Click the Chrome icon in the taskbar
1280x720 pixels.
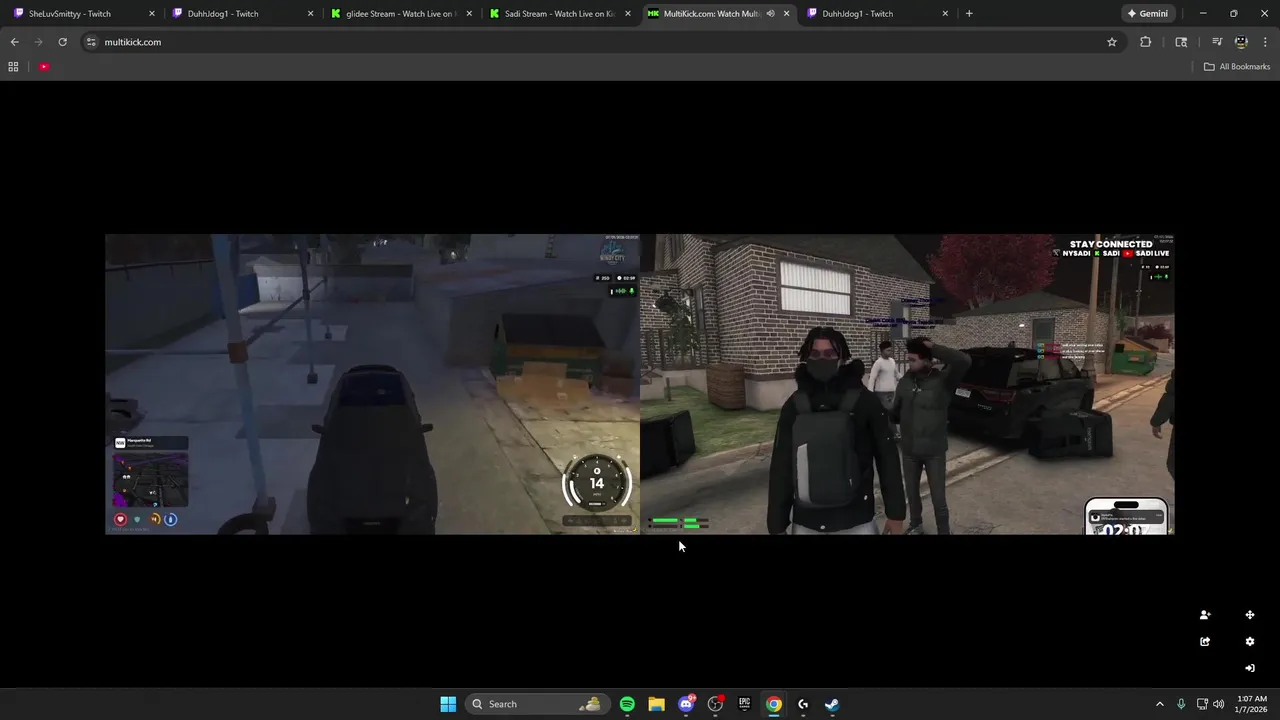pos(773,704)
